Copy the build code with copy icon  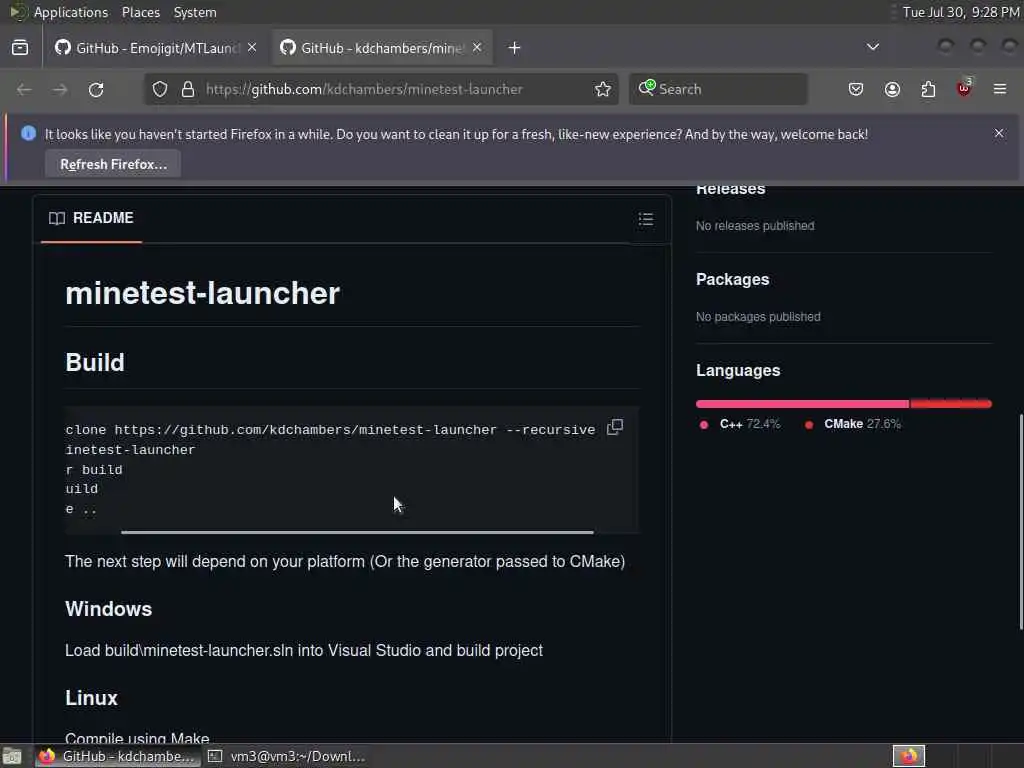pyautogui.click(x=615, y=427)
